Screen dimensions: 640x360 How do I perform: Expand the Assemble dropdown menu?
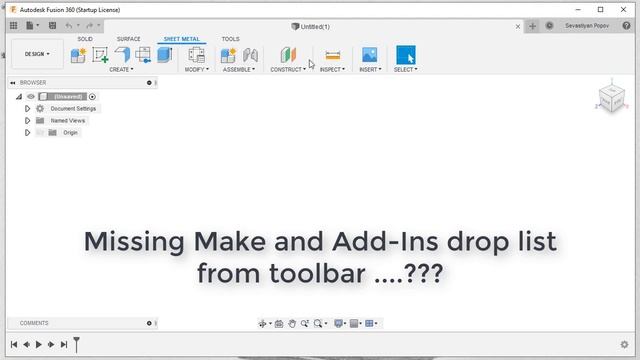[x=239, y=69]
